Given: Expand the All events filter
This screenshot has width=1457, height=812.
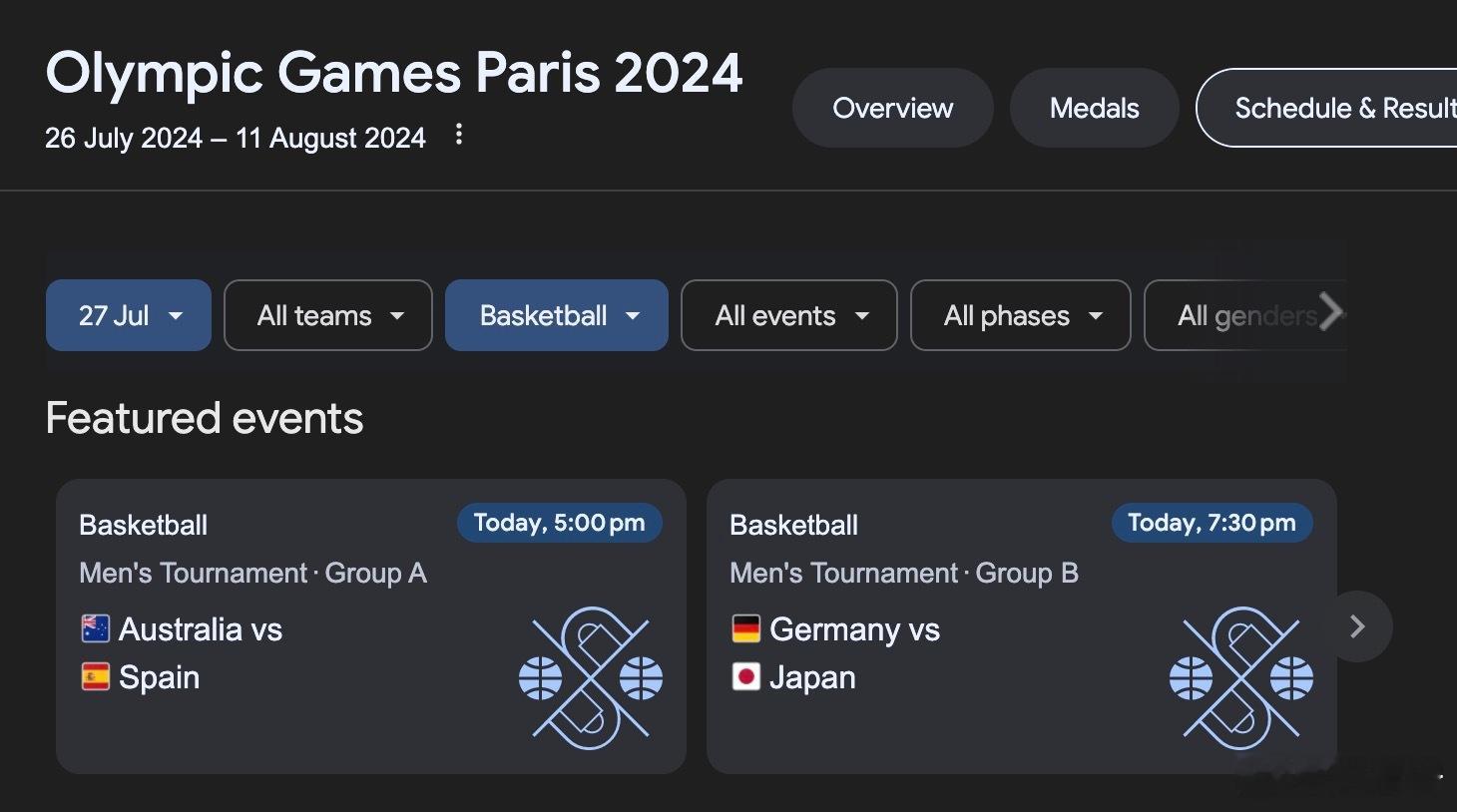Looking at the screenshot, I should click(788, 316).
